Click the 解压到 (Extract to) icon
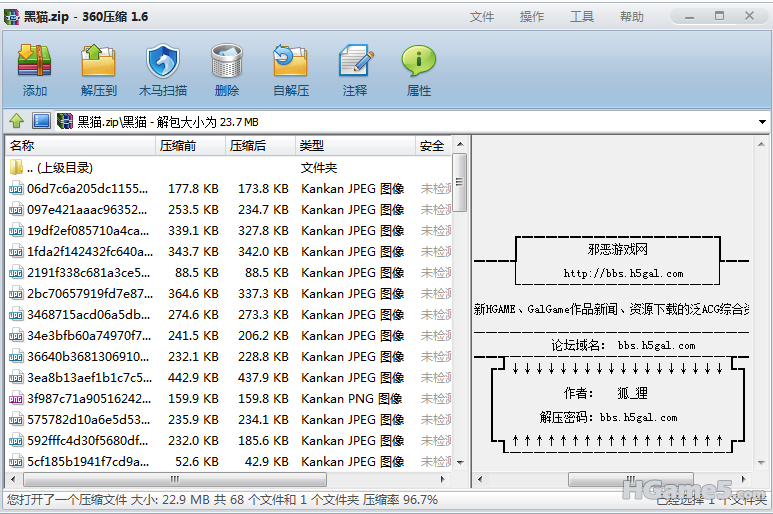Screen dimensions: 773x514 98,70
